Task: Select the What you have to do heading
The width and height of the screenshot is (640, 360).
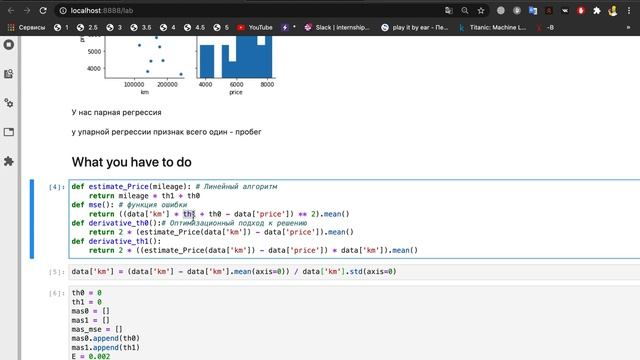Action: (x=131, y=162)
